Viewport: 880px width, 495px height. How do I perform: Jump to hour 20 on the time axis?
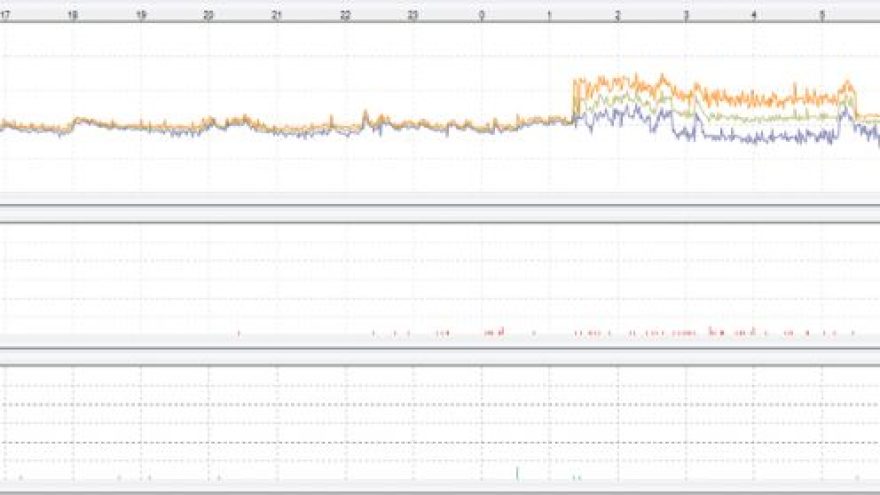coord(208,16)
